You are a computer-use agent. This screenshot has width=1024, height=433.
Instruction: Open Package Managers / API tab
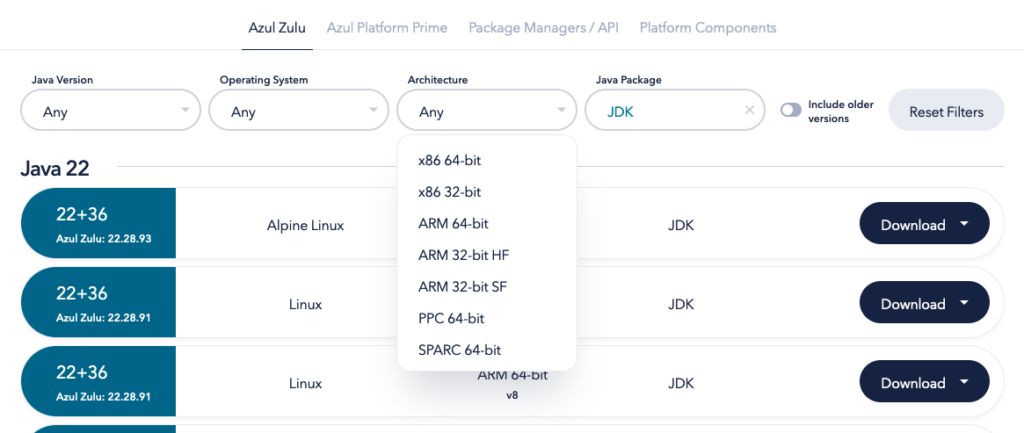tap(543, 27)
